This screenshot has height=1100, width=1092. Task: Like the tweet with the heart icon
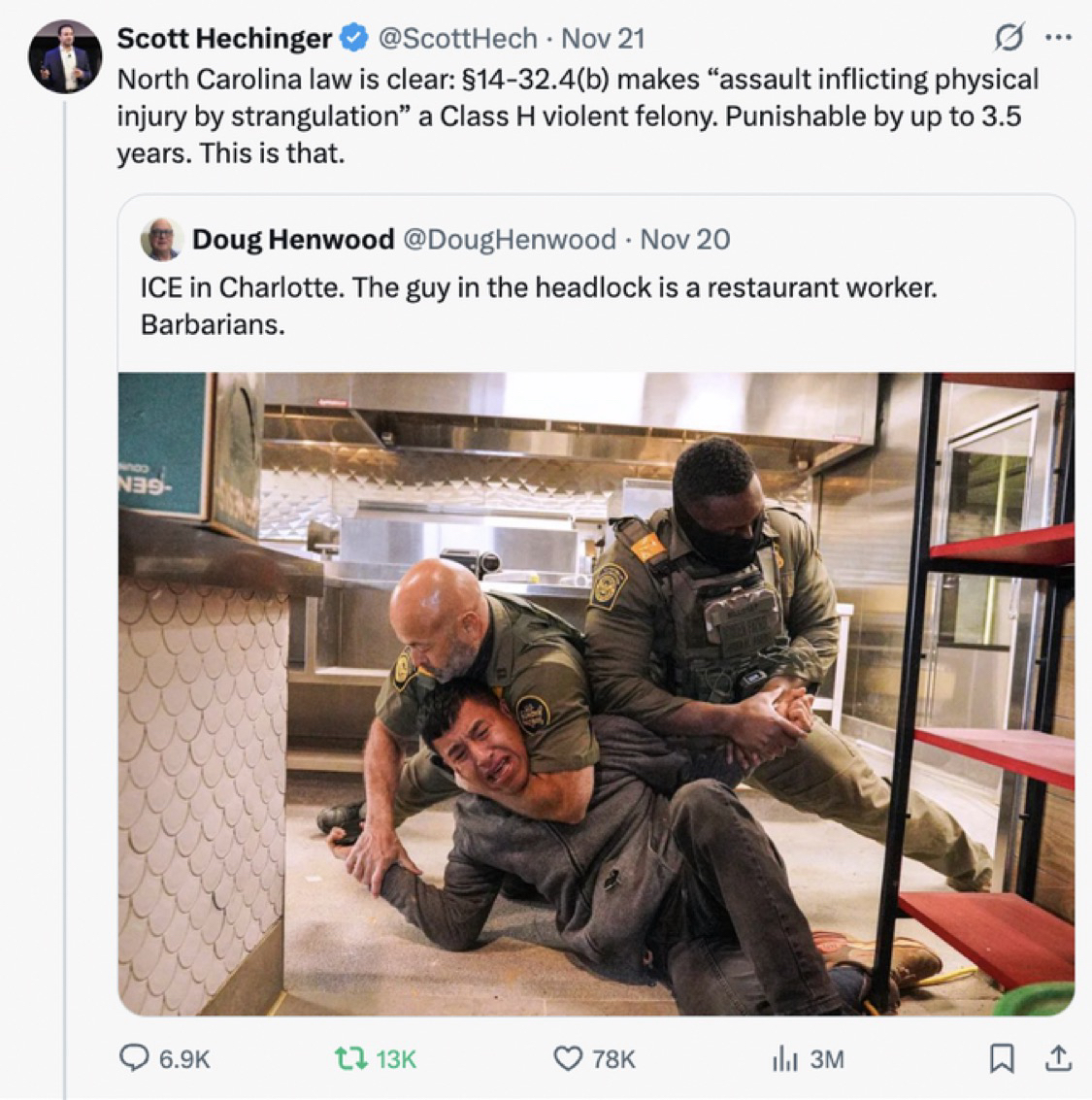pyautogui.click(x=567, y=1057)
